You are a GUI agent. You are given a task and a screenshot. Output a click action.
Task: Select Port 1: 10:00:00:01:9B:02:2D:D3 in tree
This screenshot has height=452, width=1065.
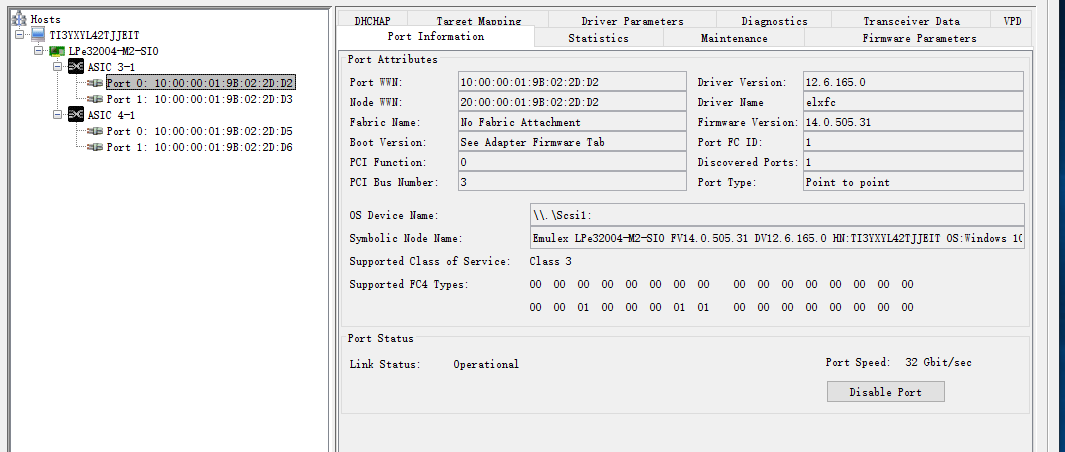click(200, 99)
